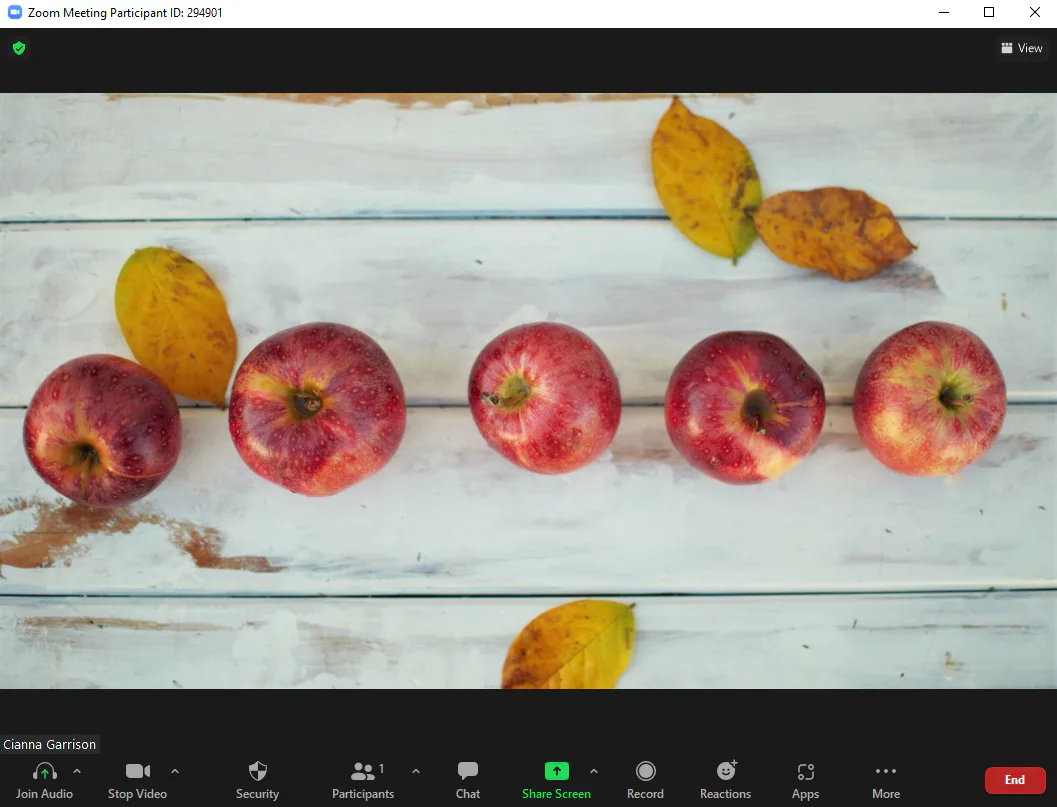Open video settings chevron beside Stop Video
The width and height of the screenshot is (1057, 807).
click(x=175, y=771)
